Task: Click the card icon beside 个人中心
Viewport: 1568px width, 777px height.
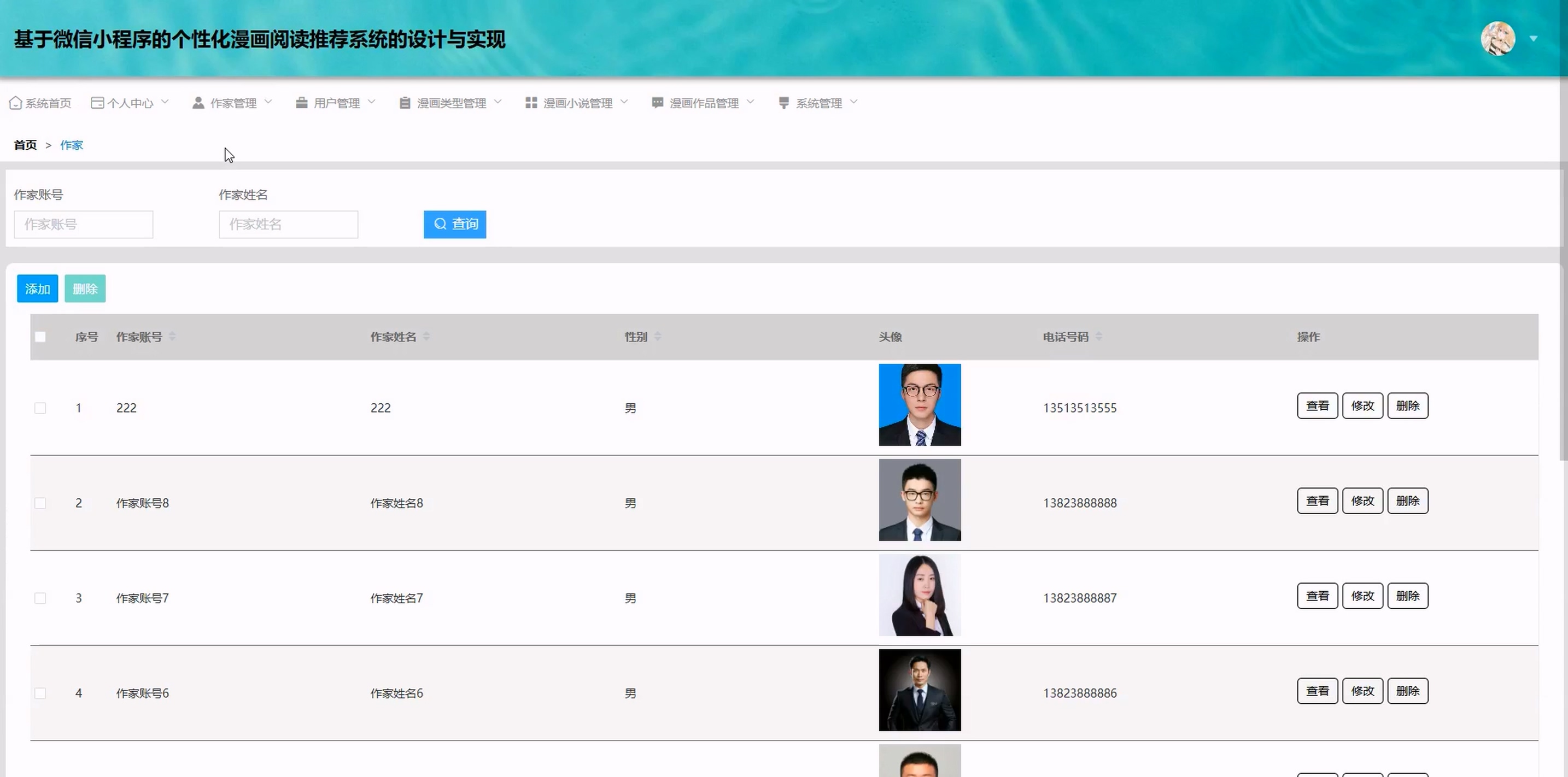Action: 97,103
